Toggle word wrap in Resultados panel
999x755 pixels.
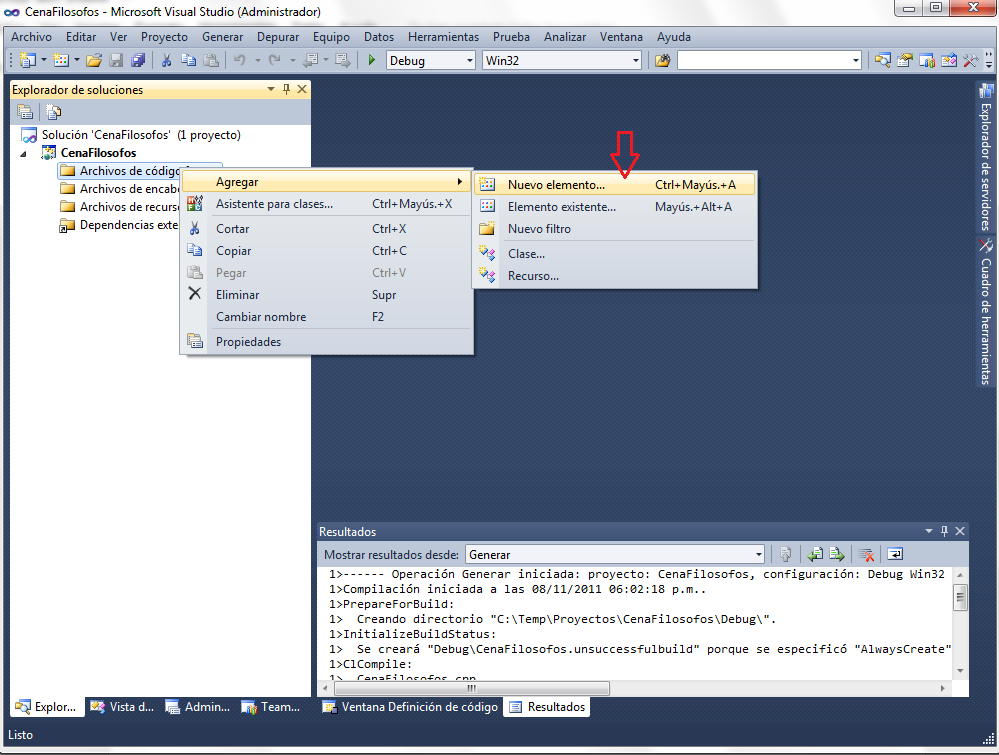[895, 554]
